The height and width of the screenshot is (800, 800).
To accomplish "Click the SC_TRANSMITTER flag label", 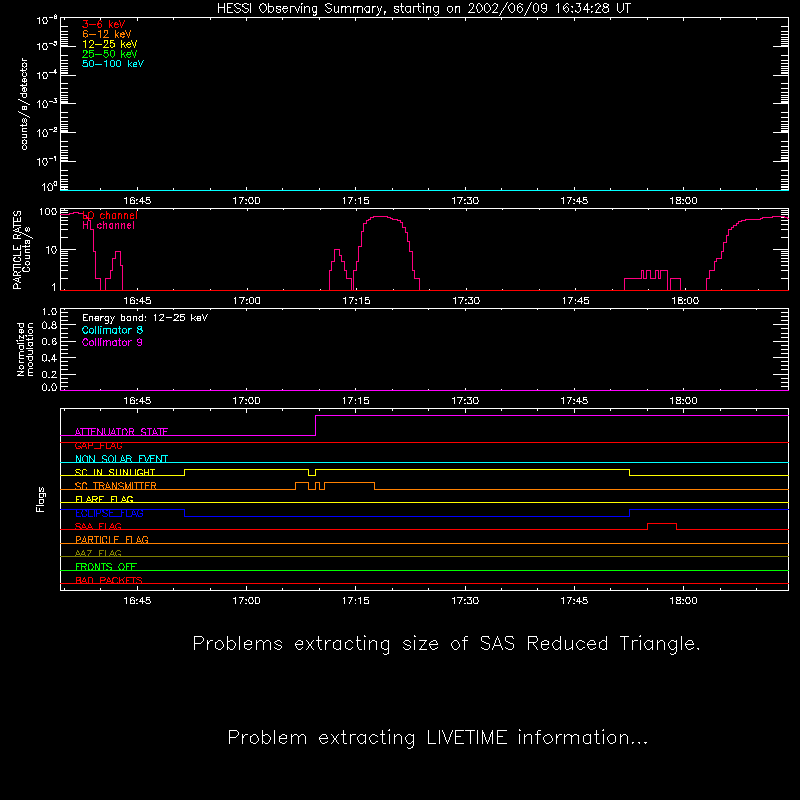I will tap(115, 486).
